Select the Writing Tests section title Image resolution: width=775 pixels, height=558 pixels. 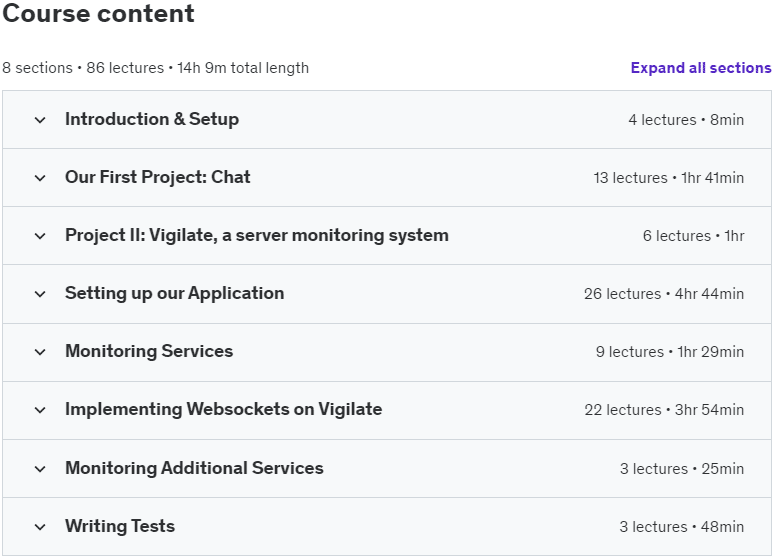tap(120, 526)
